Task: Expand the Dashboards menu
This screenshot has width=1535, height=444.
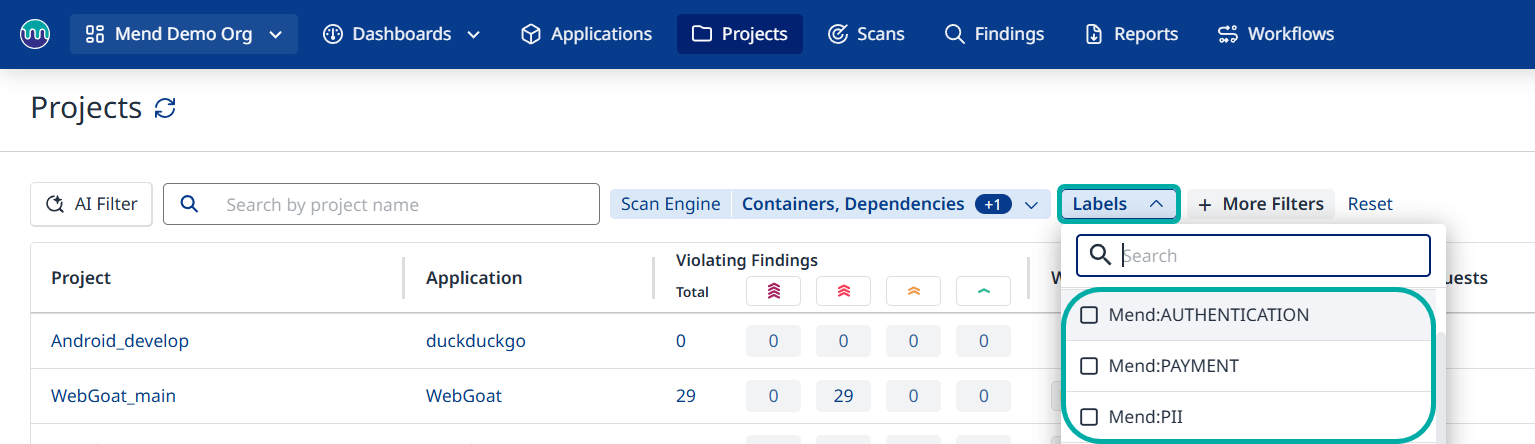Action: click(401, 34)
